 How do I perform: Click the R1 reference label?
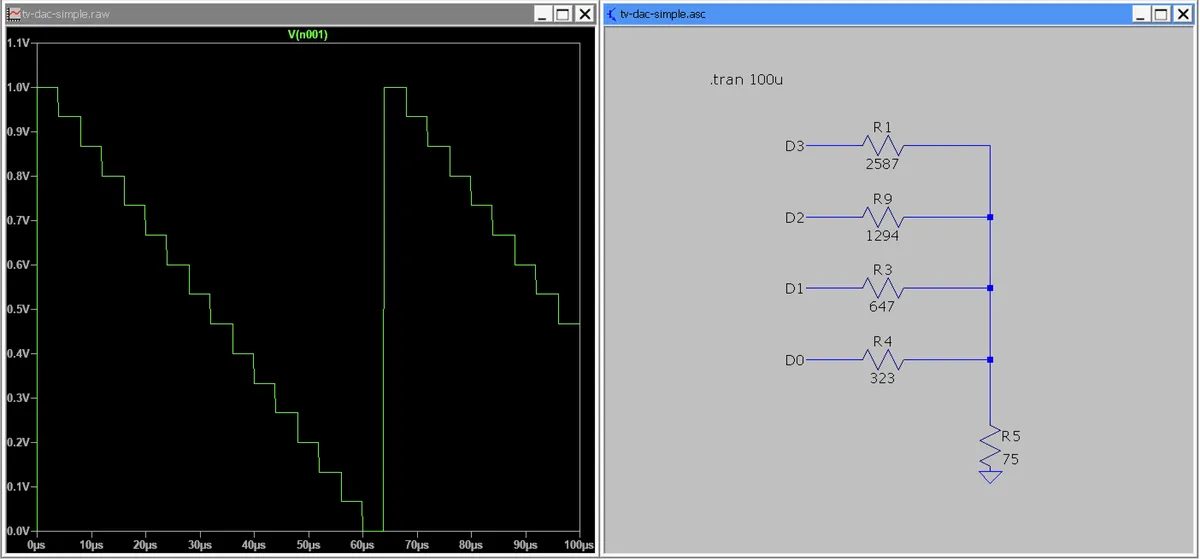(882, 127)
